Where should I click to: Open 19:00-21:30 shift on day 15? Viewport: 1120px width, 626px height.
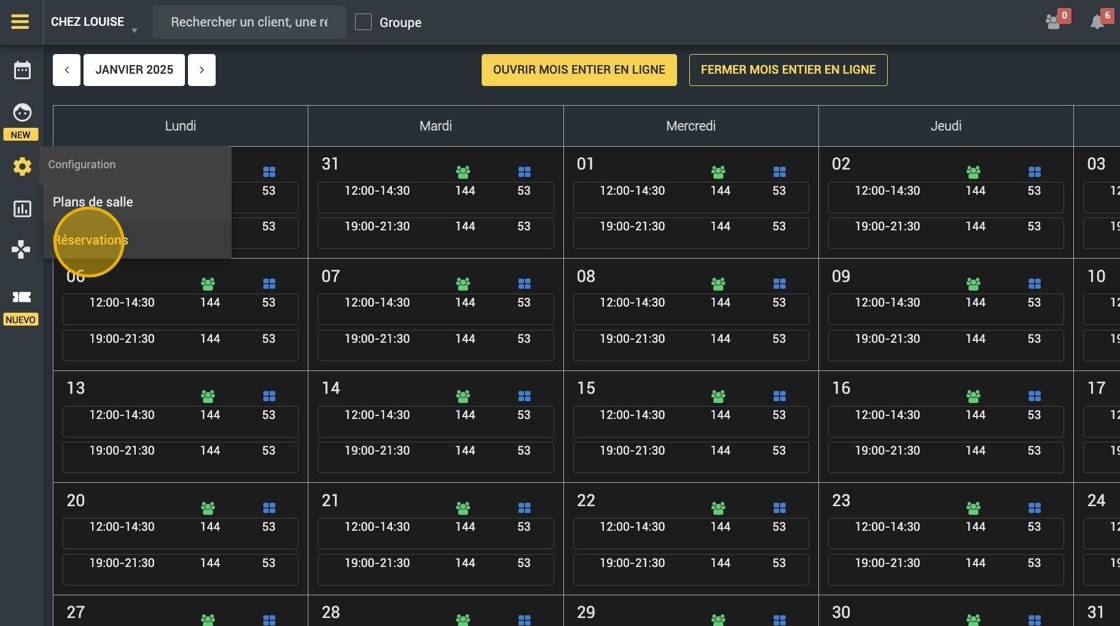(x=691, y=457)
